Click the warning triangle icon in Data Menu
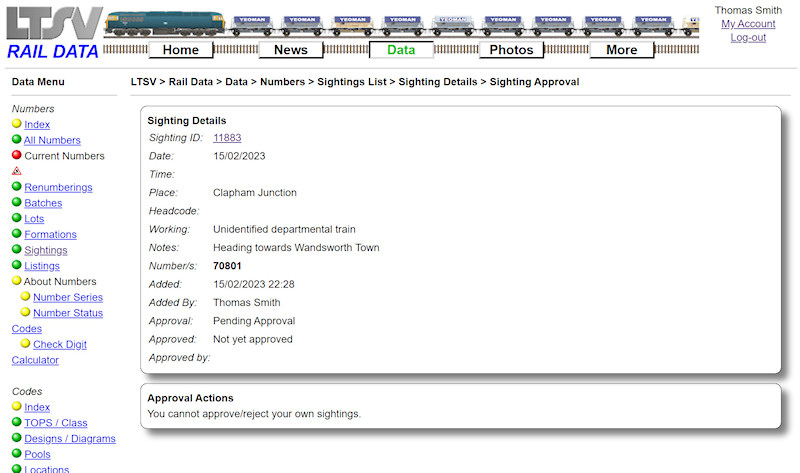Screen dimensions: 800x473 (x=17, y=171)
